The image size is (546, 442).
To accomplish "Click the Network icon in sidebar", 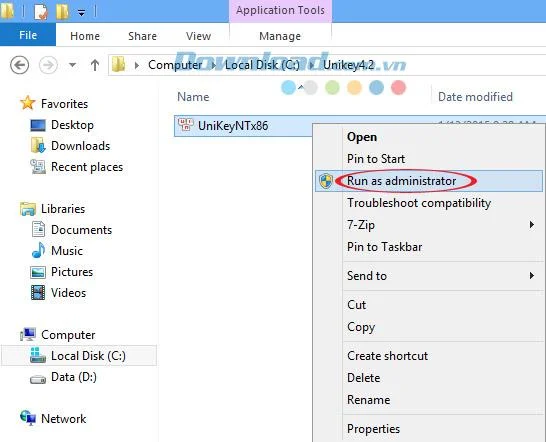I will pyautogui.click(x=28, y=418).
